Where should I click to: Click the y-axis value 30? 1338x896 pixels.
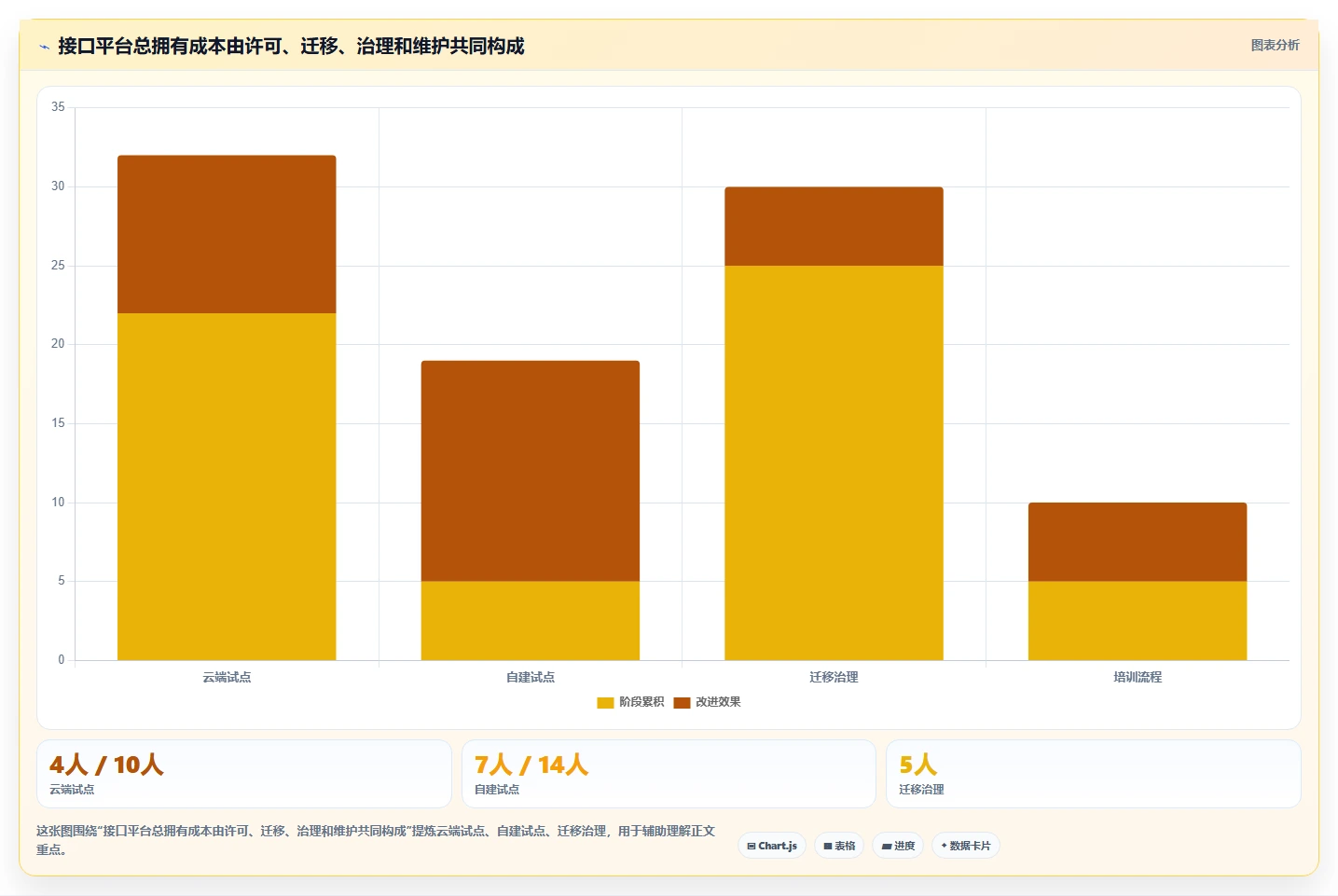point(58,186)
